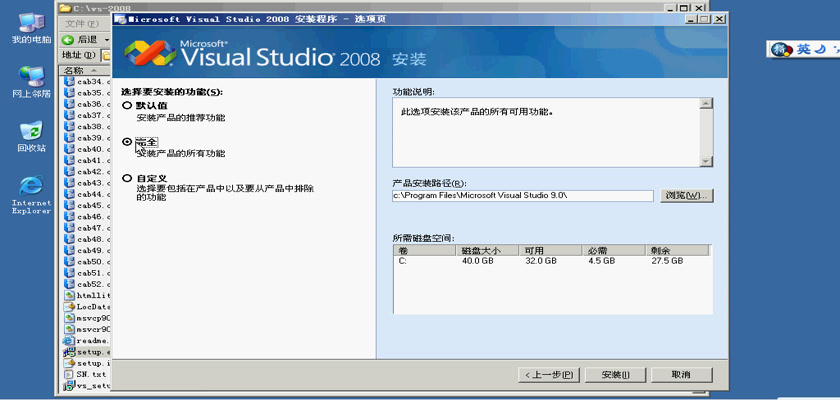Select cab50 file icon in Explorer
This screenshot has width=840, height=400.
point(69,261)
